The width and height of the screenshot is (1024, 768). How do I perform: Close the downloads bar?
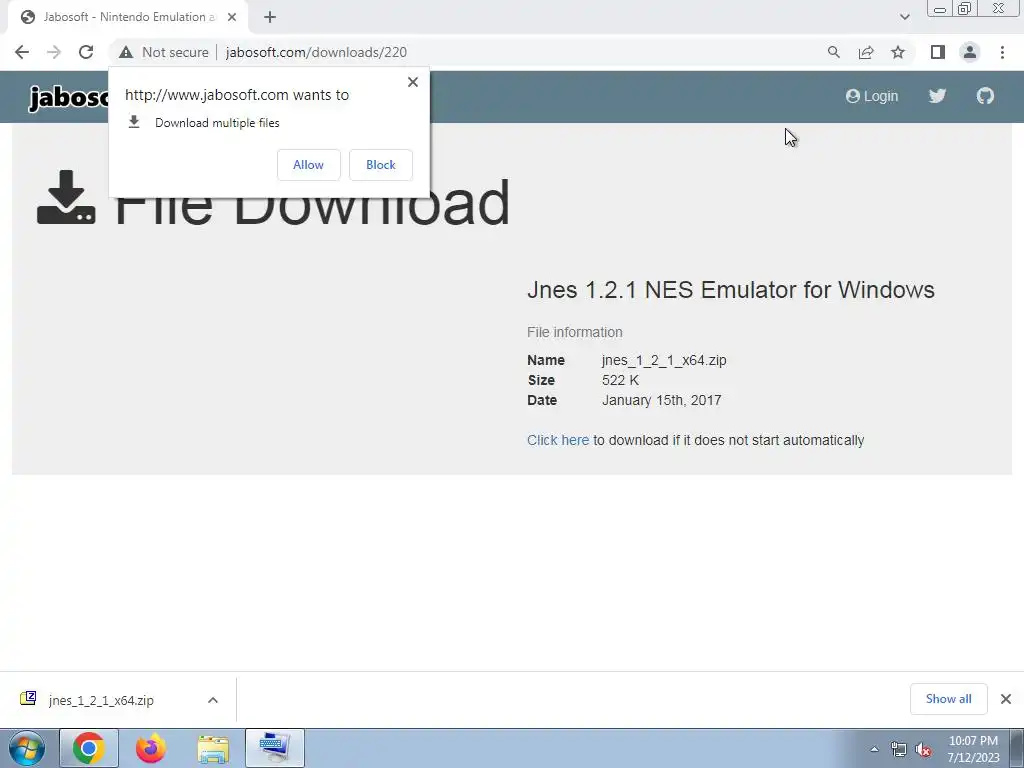[1006, 699]
